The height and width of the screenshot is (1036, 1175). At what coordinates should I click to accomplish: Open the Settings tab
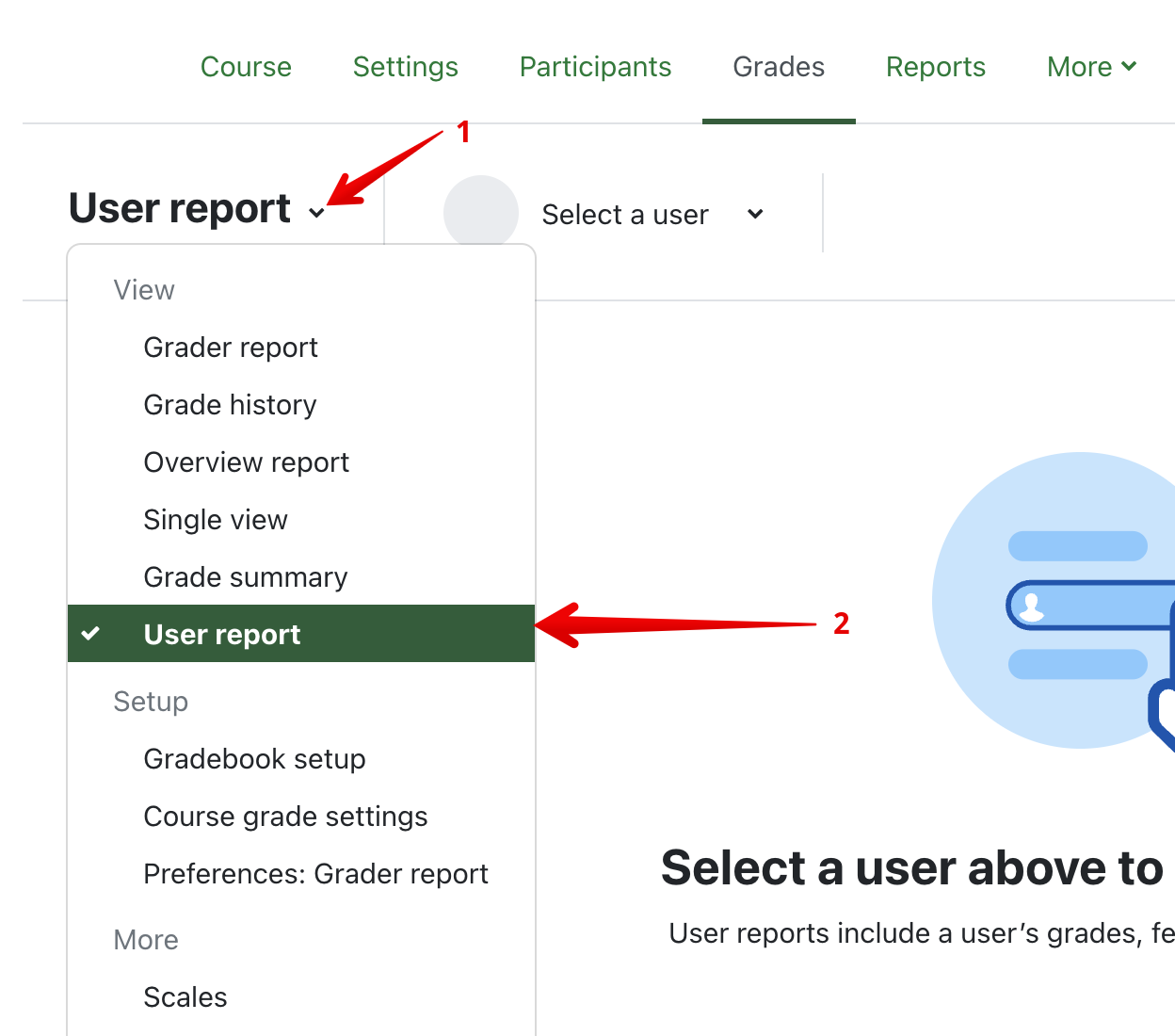[405, 67]
